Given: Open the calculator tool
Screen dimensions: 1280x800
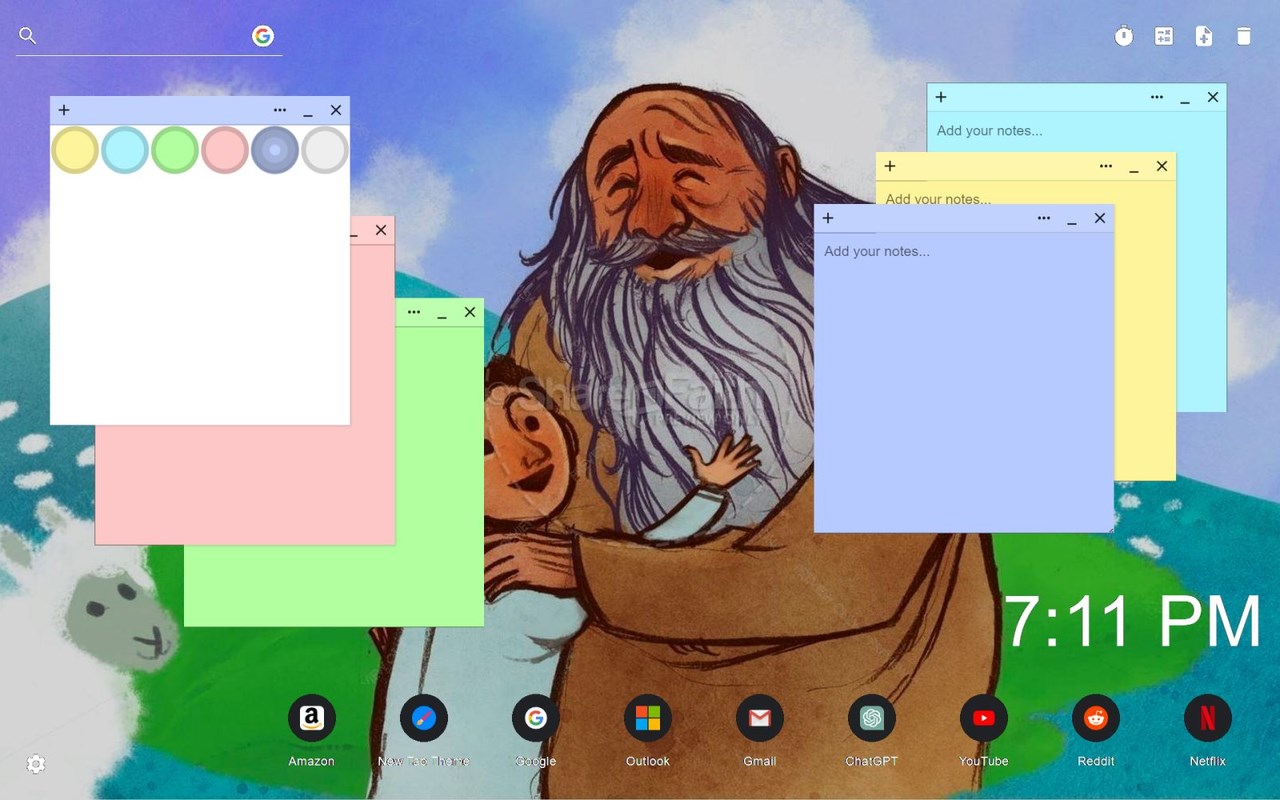Looking at the screenshot, I should [1164, 37].
